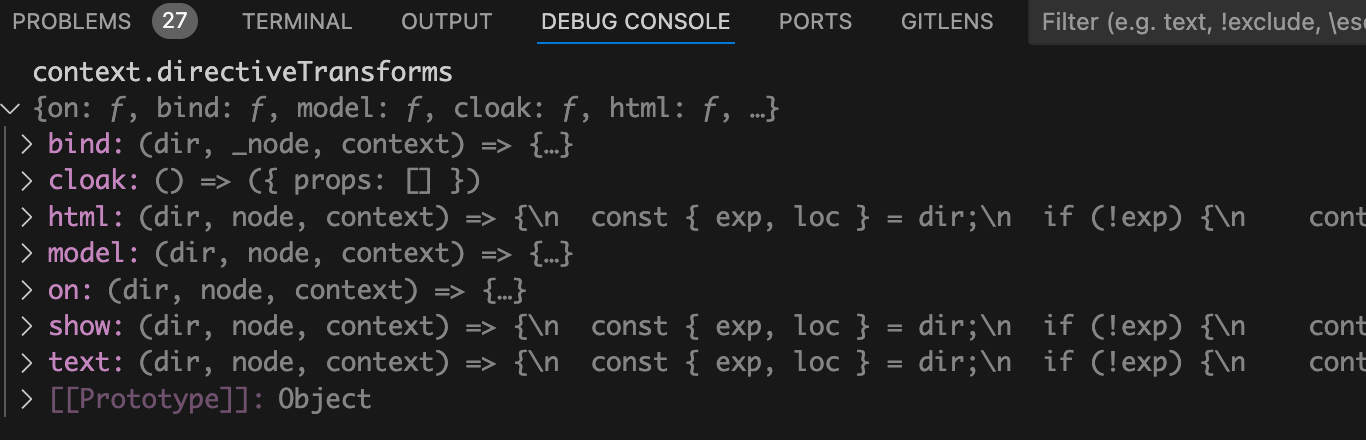The height and width of the screenshot is (440, 1366).
Task: Switch to the TERMINAL tab
Action: (x=297, y=21)
